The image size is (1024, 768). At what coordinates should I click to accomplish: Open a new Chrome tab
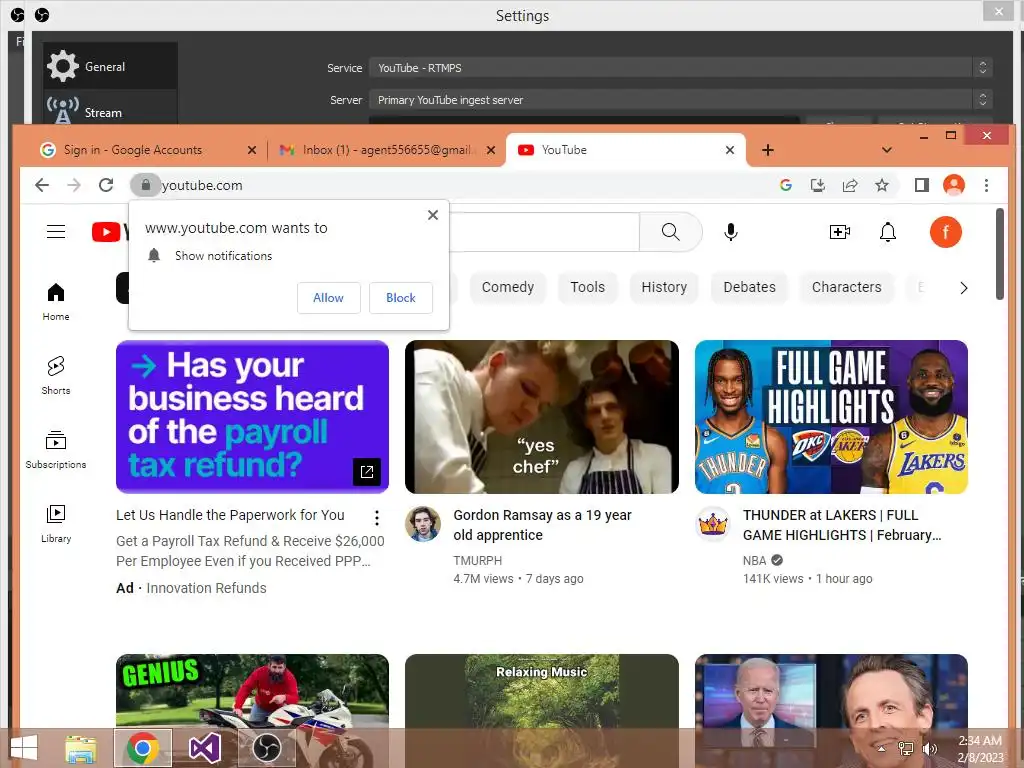[x=768, y=150]
